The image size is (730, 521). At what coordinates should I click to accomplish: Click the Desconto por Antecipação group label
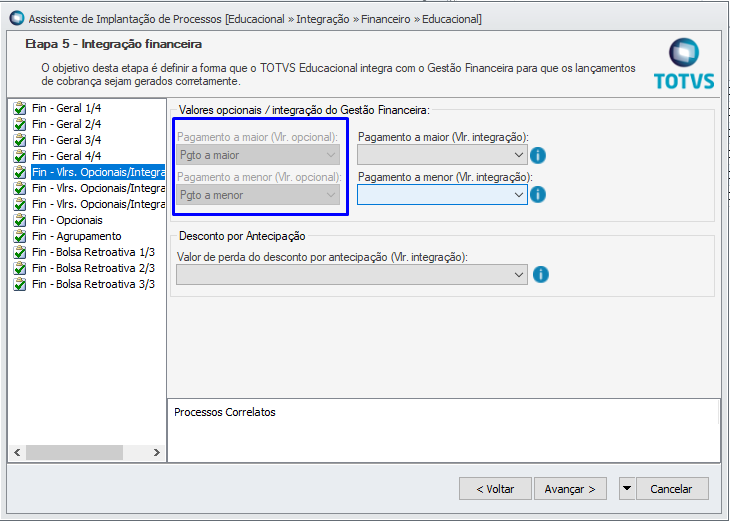tap(242, 236)
